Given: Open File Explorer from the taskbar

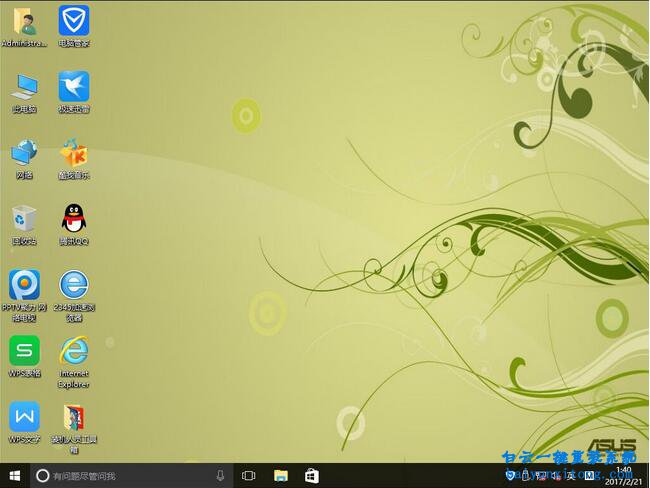Looking at the screenshot, I should (281, 476).
